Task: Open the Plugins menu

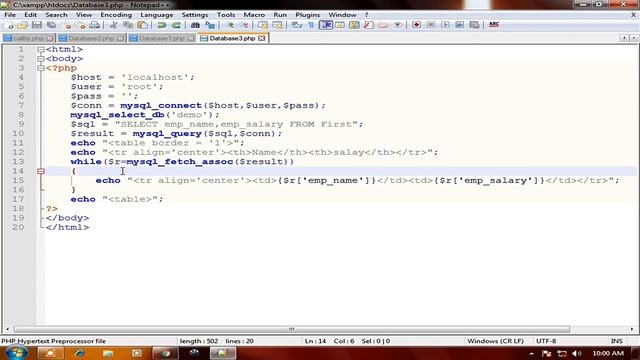Action: click(x=307, y=15)
